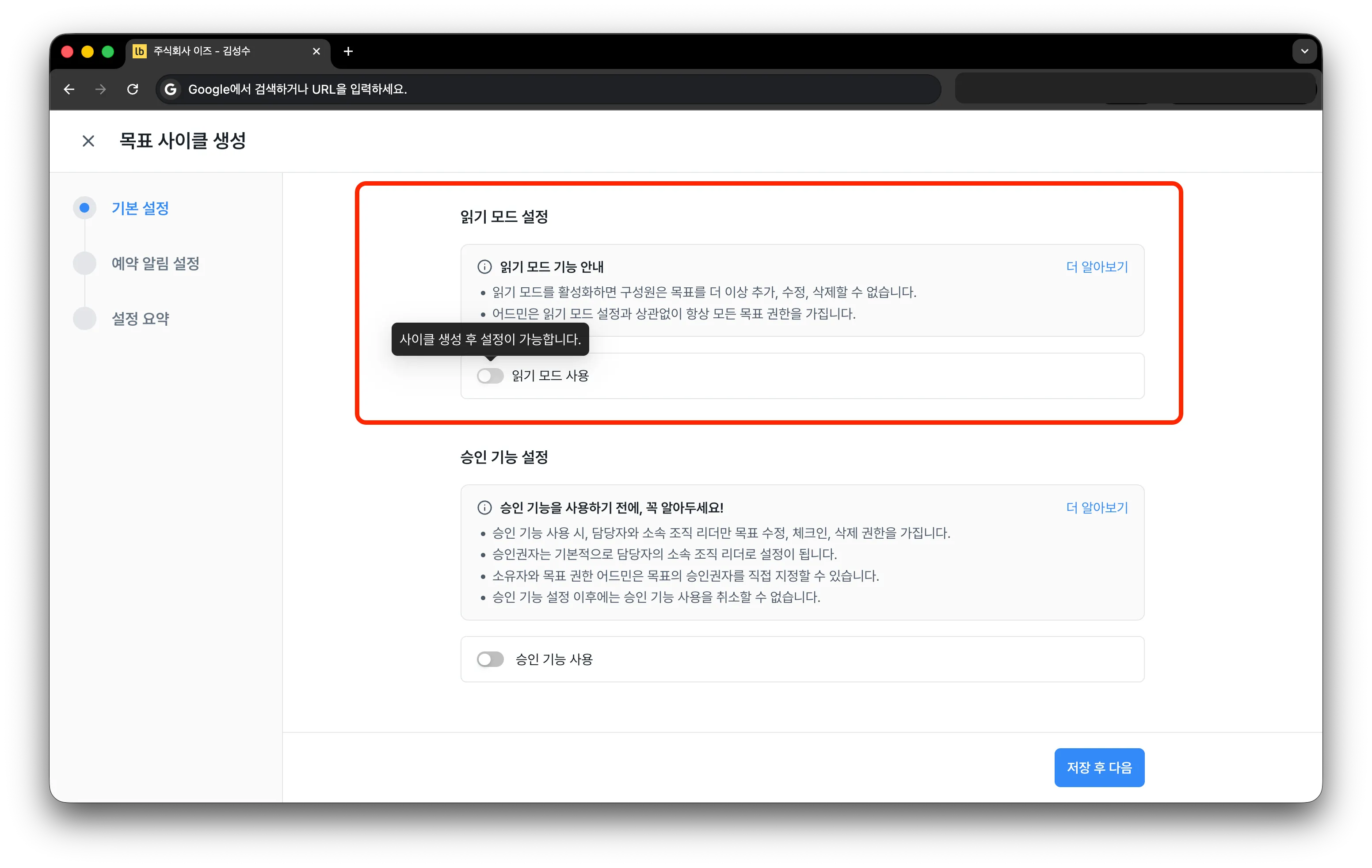The width and height of the screenshot is (1372, 868).
Task: Click the line 승인 기능 설정 이후에는 승인 기능 사용을 취소할 수 없습니다
Action: click(656, 597)
